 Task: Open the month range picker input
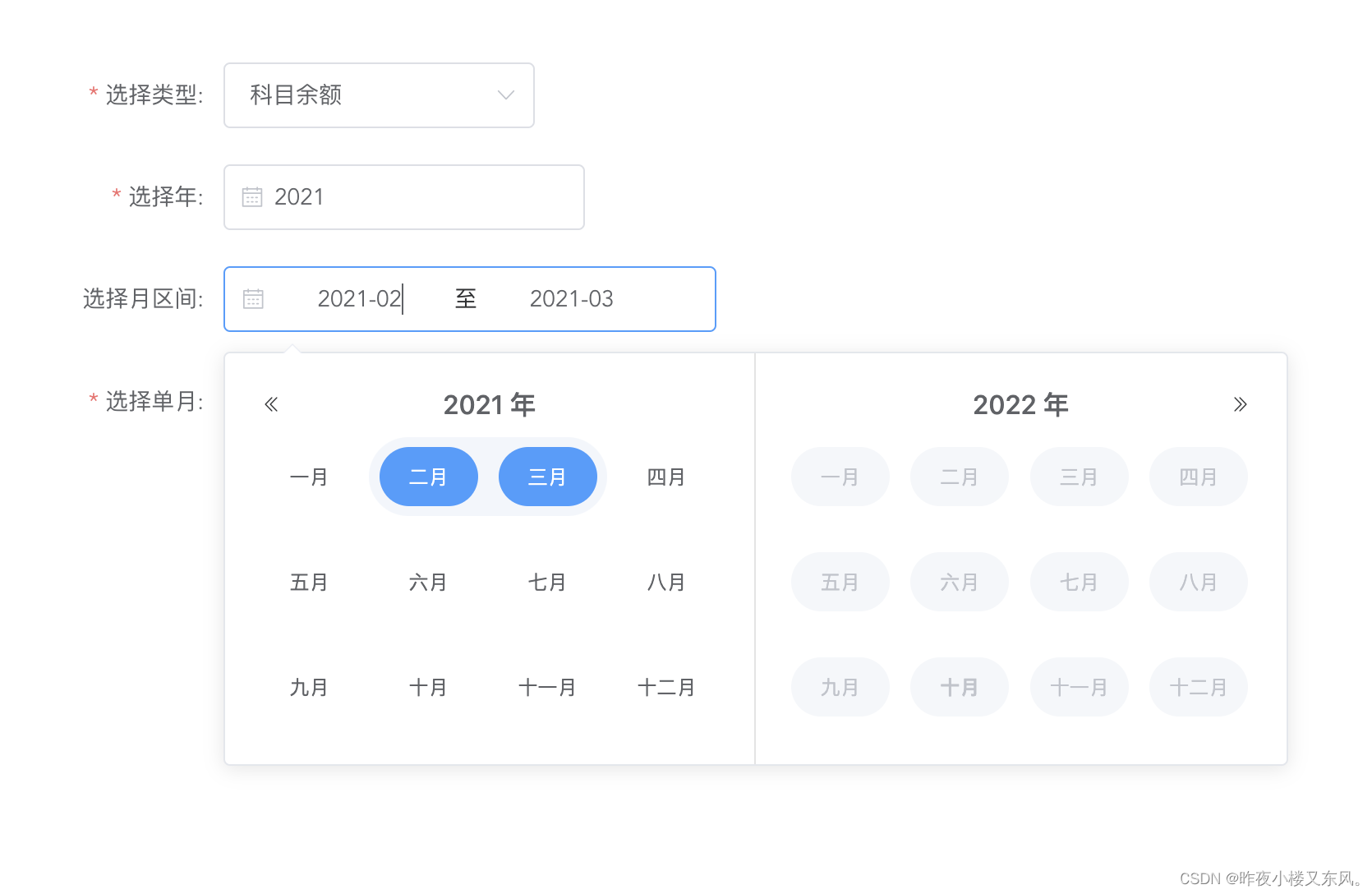click(x=359, y=298)
